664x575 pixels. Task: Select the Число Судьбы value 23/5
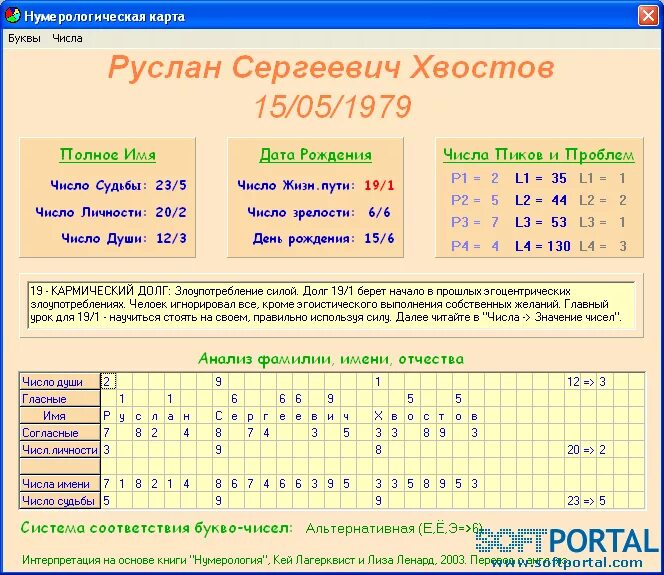click(171, 185)
